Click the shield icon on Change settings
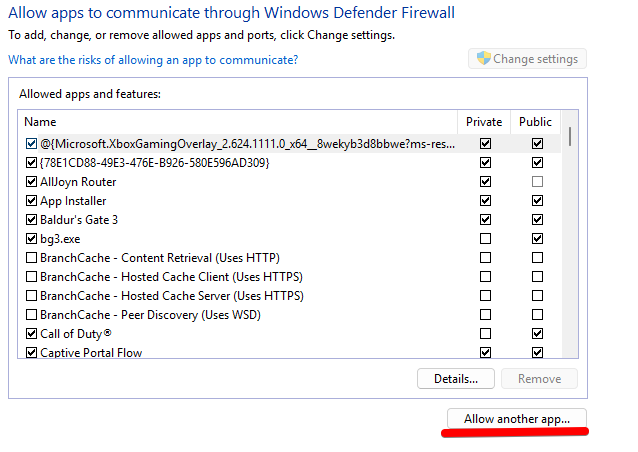Viewport: 638px width, 452px height. tap(482, 59)
